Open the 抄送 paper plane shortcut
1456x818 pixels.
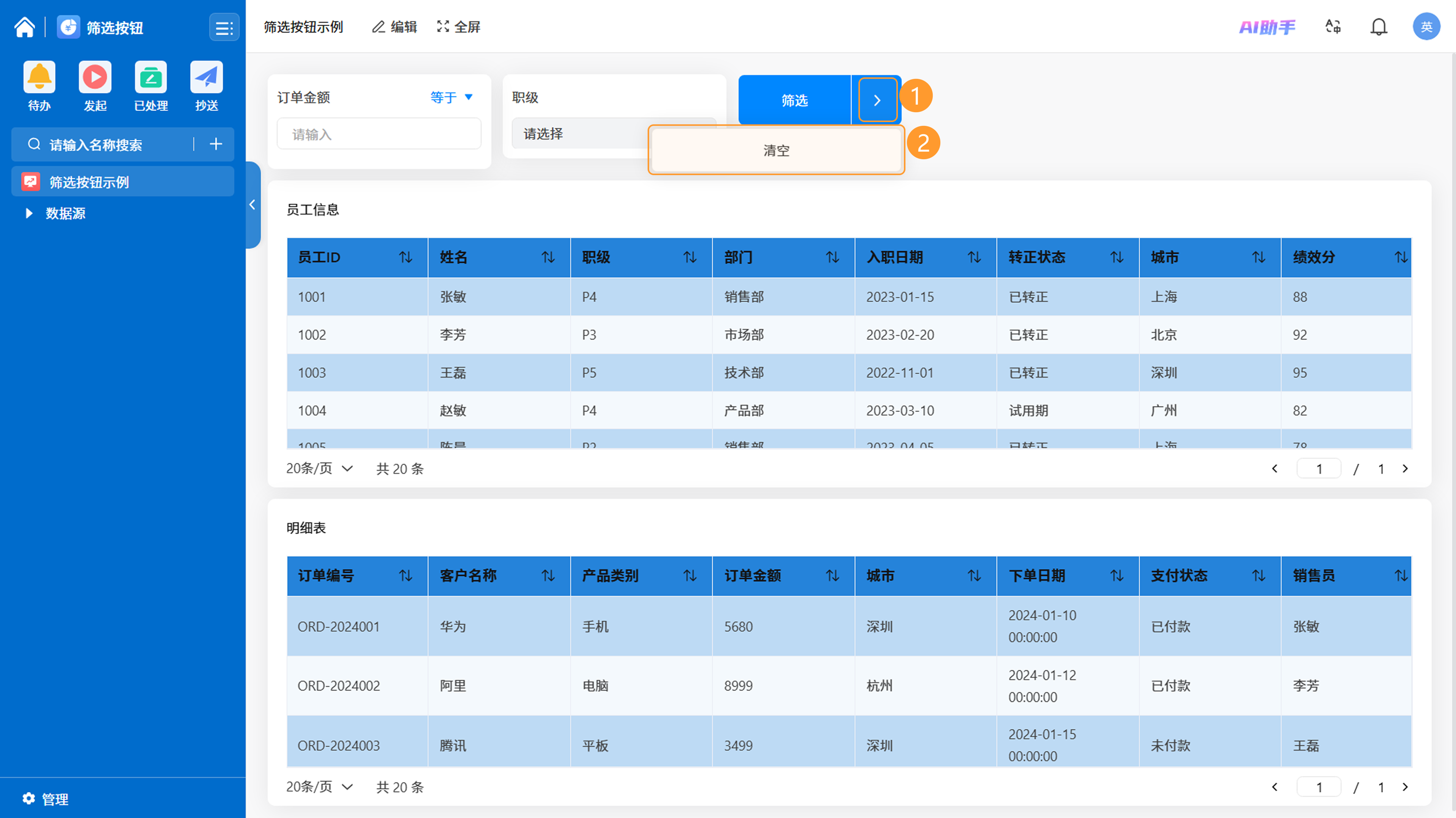206,77
